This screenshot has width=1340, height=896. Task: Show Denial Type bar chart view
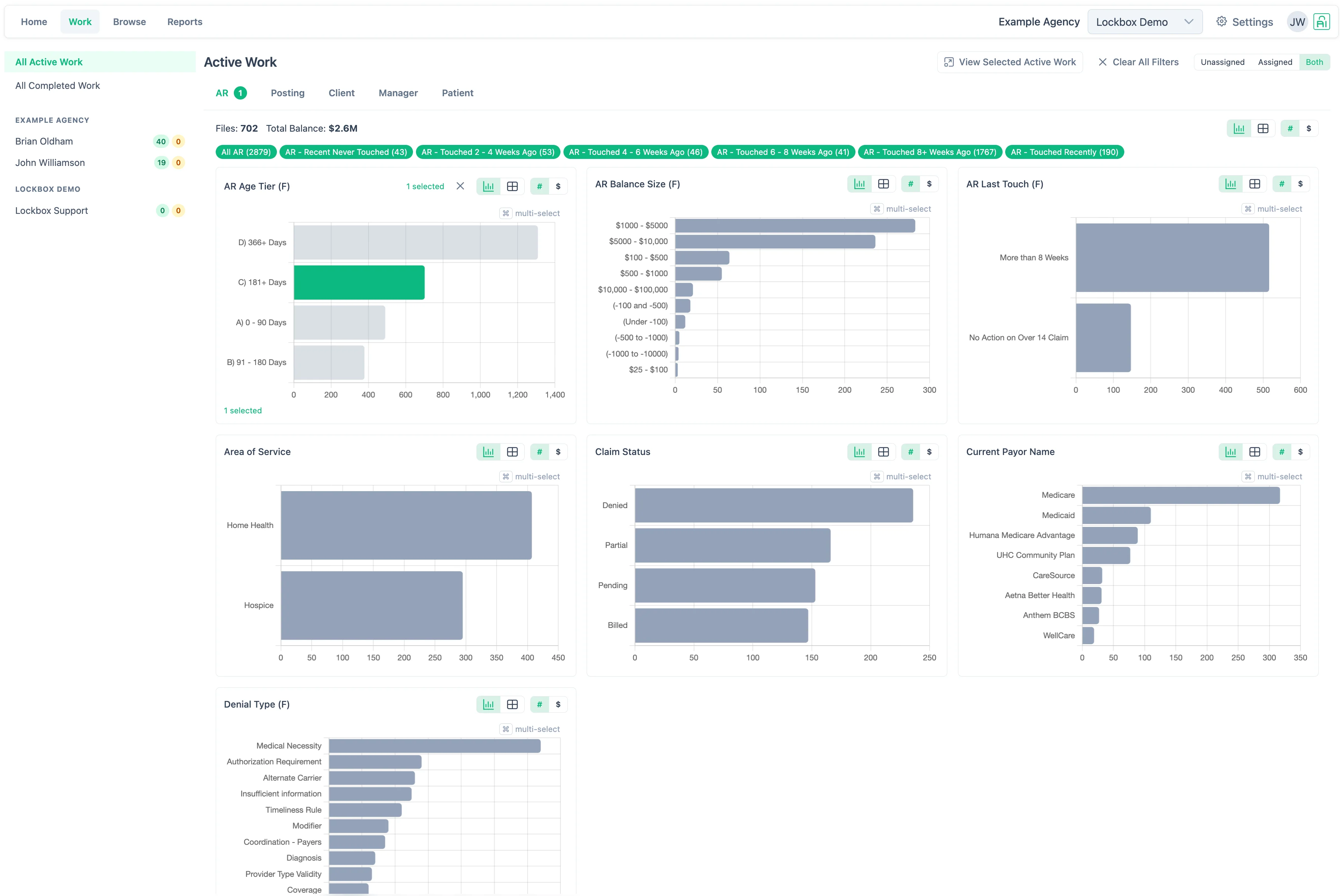tap(489, 705)
